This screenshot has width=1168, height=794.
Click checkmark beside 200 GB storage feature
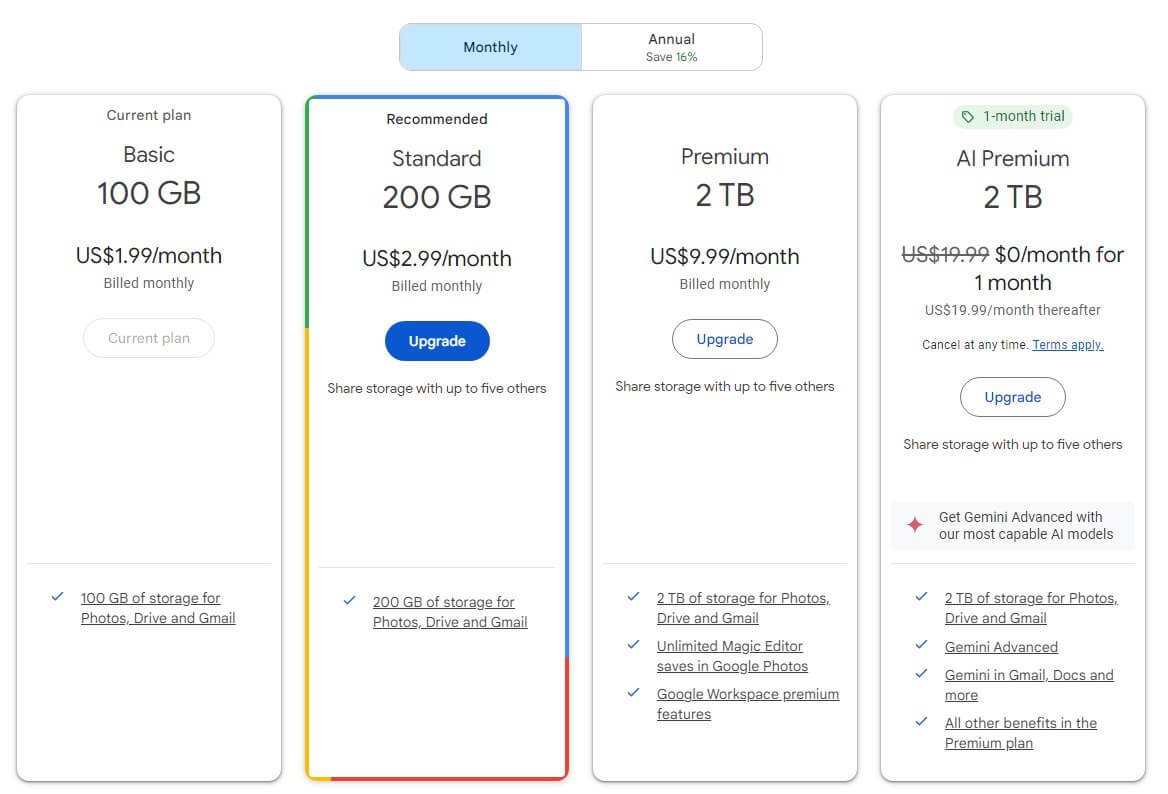[349, 601]
